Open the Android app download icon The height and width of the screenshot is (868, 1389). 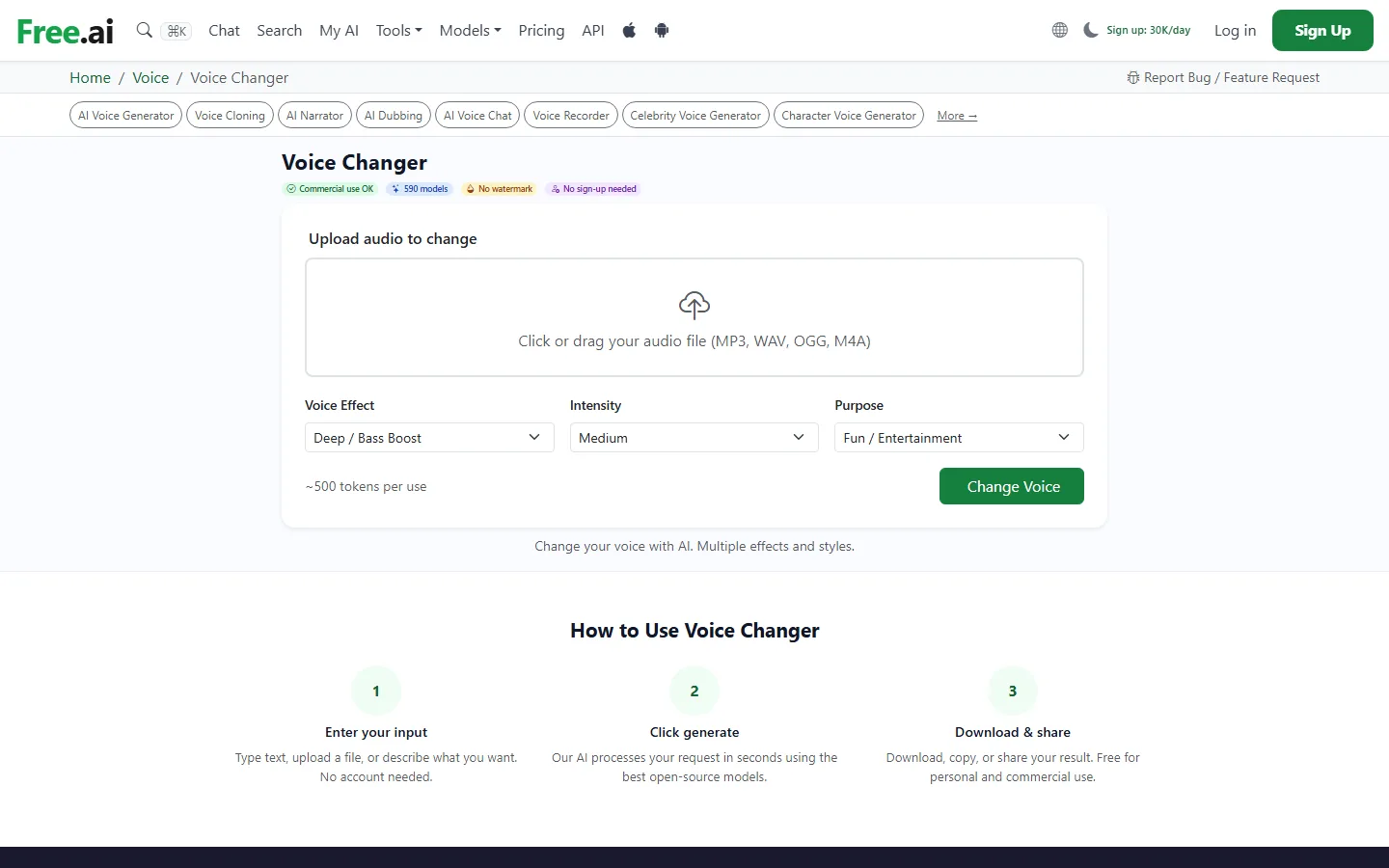point(662,30)
